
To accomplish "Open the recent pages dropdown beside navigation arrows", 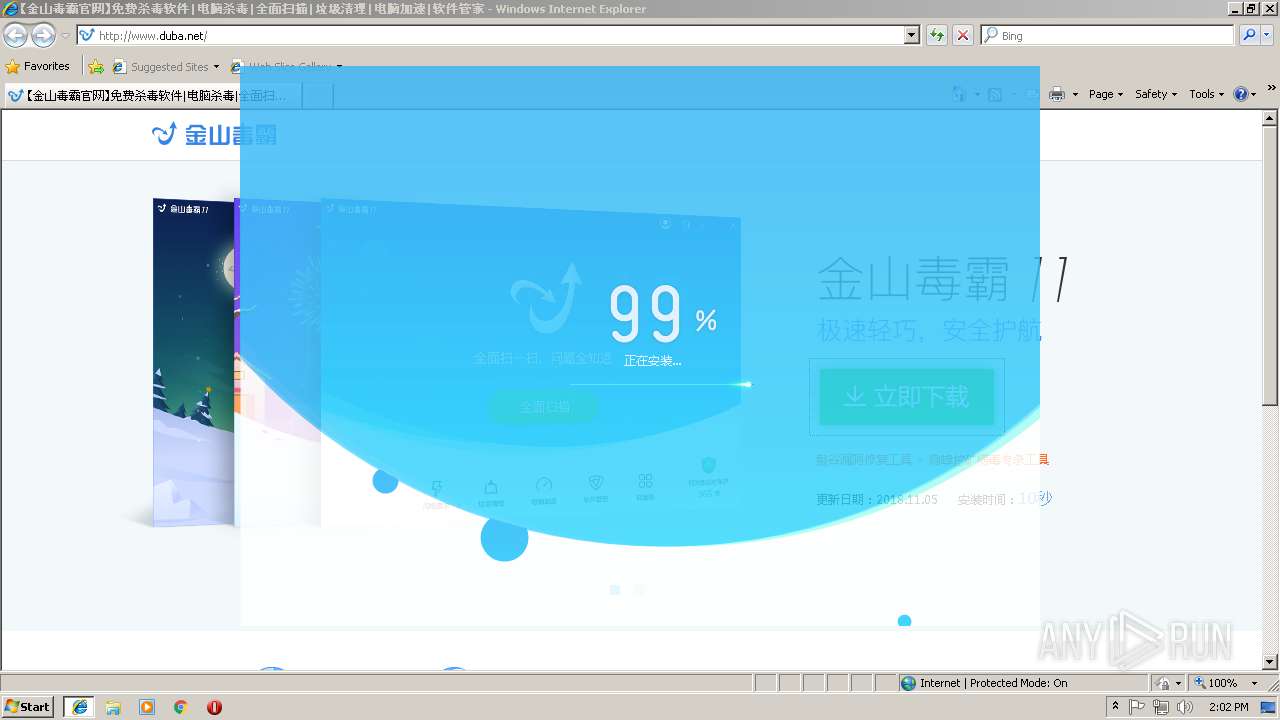I will point(65,36).
